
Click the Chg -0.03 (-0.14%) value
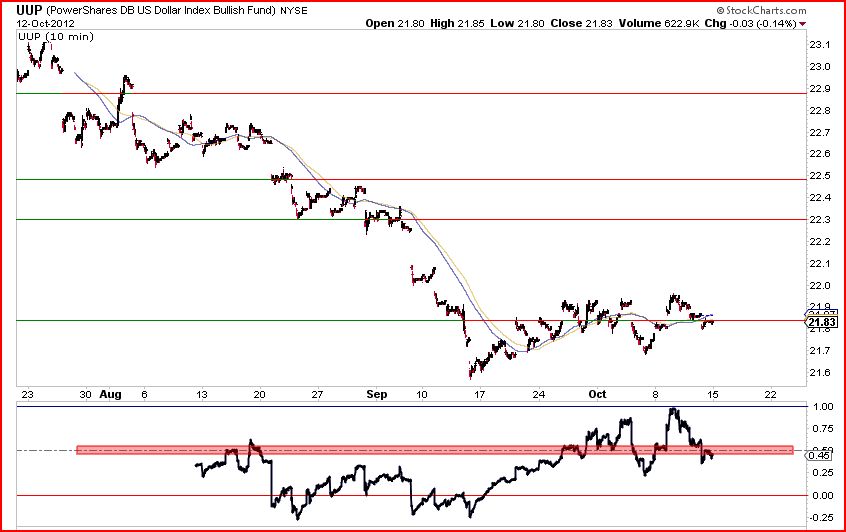[751, 23]
